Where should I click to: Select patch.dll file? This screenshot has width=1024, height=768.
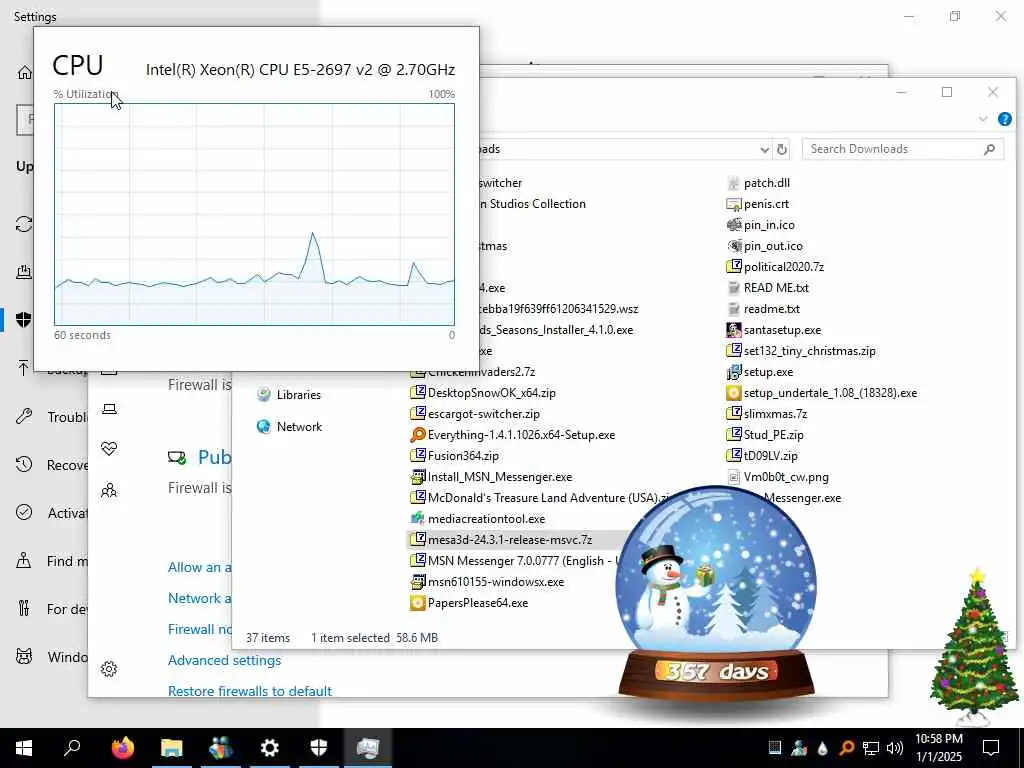click(758, 183)
